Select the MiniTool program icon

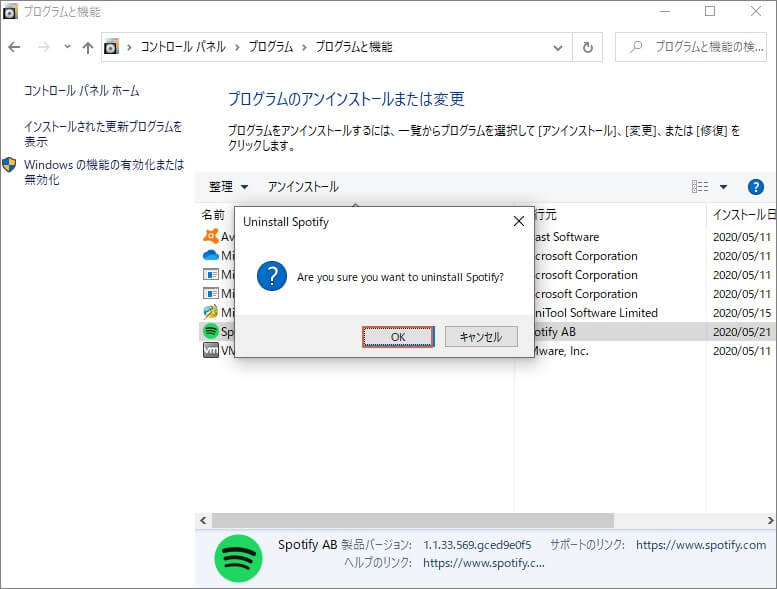(211, 312)
